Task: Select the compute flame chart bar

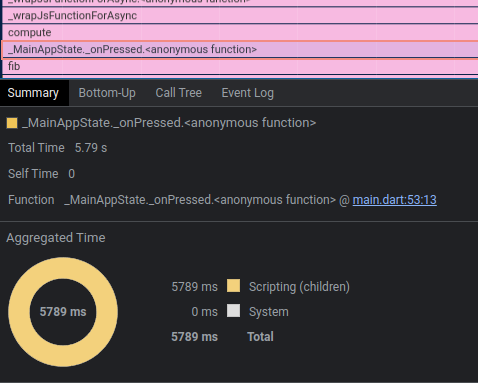Action: 240,32
